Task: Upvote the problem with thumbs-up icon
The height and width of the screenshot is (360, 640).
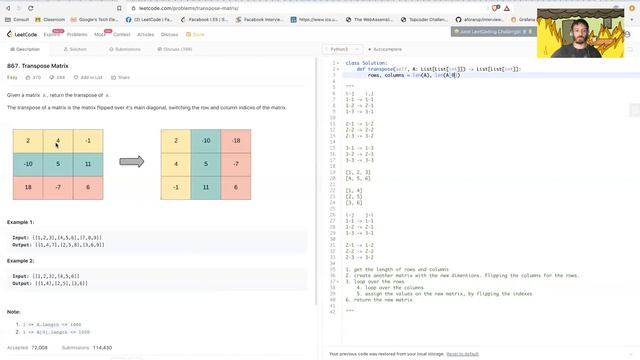Action: pos(28,77)
